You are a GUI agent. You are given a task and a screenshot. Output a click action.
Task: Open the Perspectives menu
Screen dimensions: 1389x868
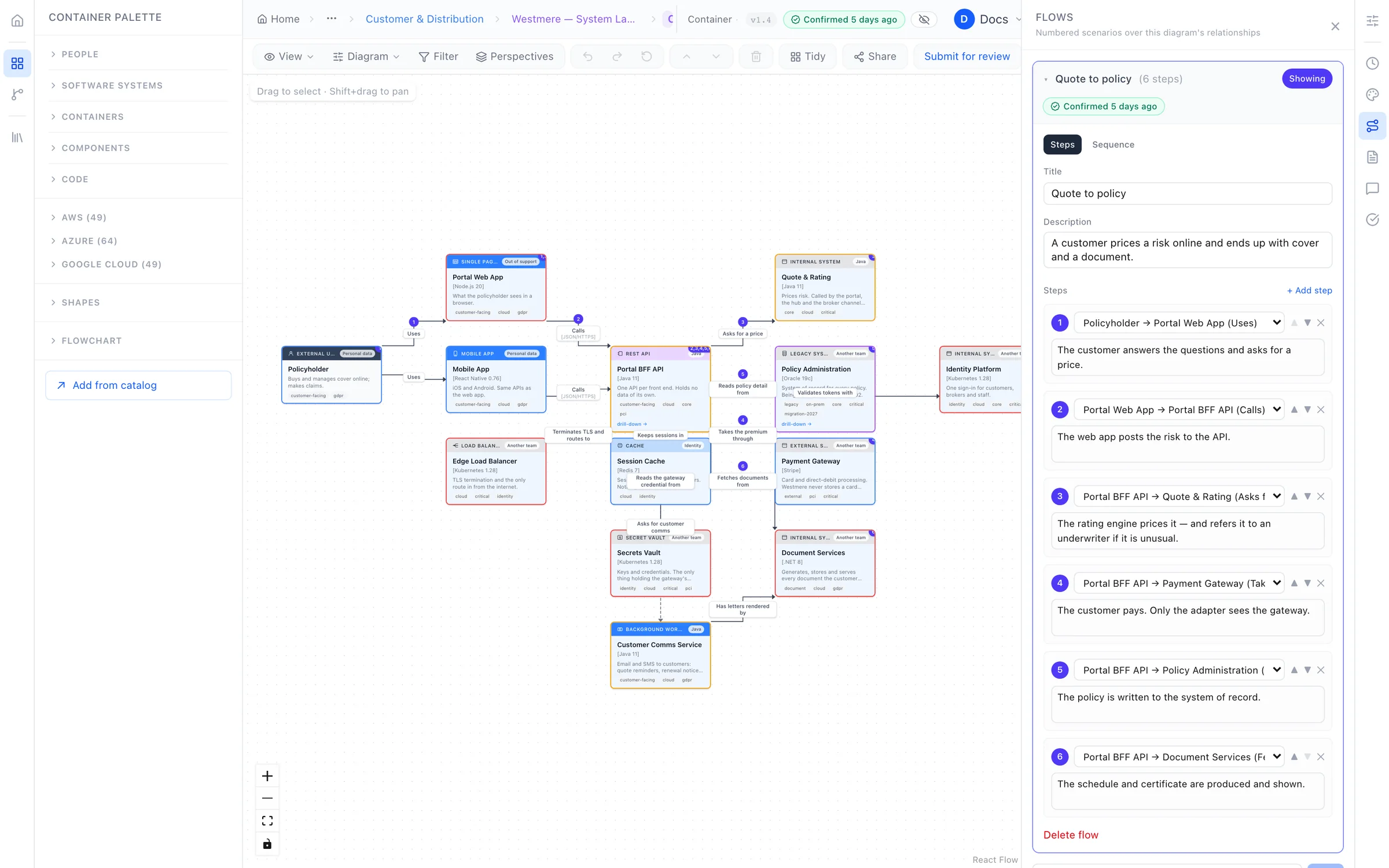[x=515, y=56]
